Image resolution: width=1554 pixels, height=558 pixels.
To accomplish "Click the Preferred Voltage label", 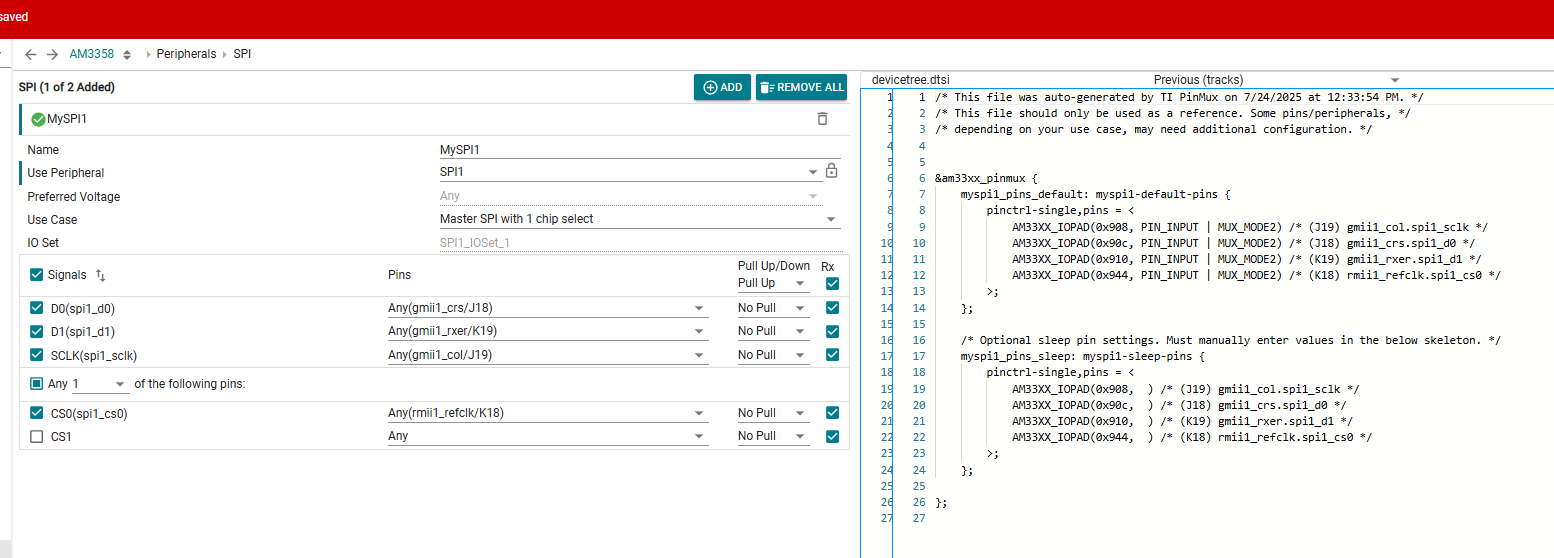I will 74,196.
